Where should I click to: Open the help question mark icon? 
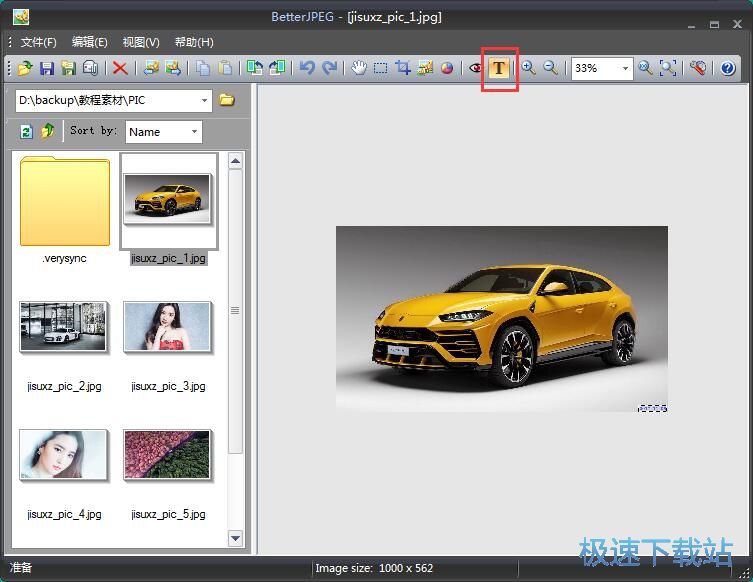(x=727, y=68)
